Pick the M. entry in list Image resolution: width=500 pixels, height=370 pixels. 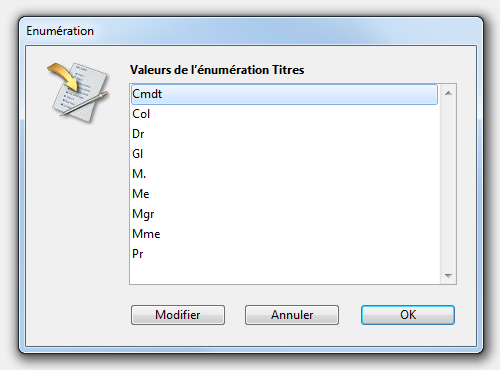[284, 174]
